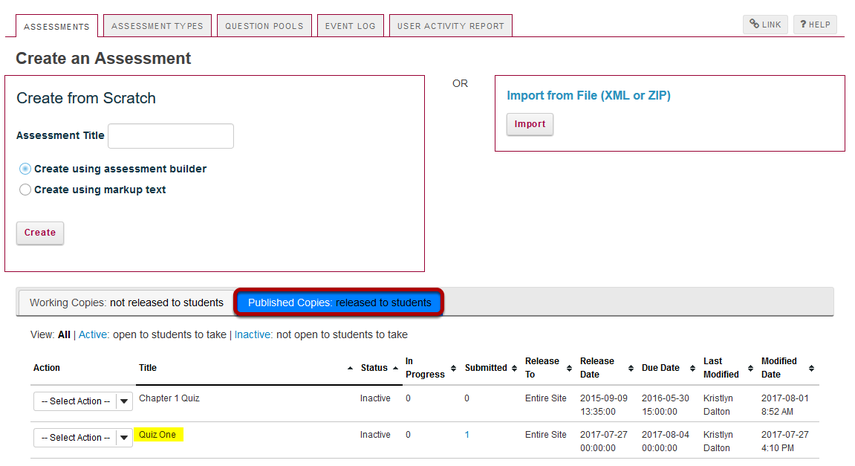Sort by Last Modified column arrows
The height and width of the screenshot is (466, 855).
click(750, 368)
